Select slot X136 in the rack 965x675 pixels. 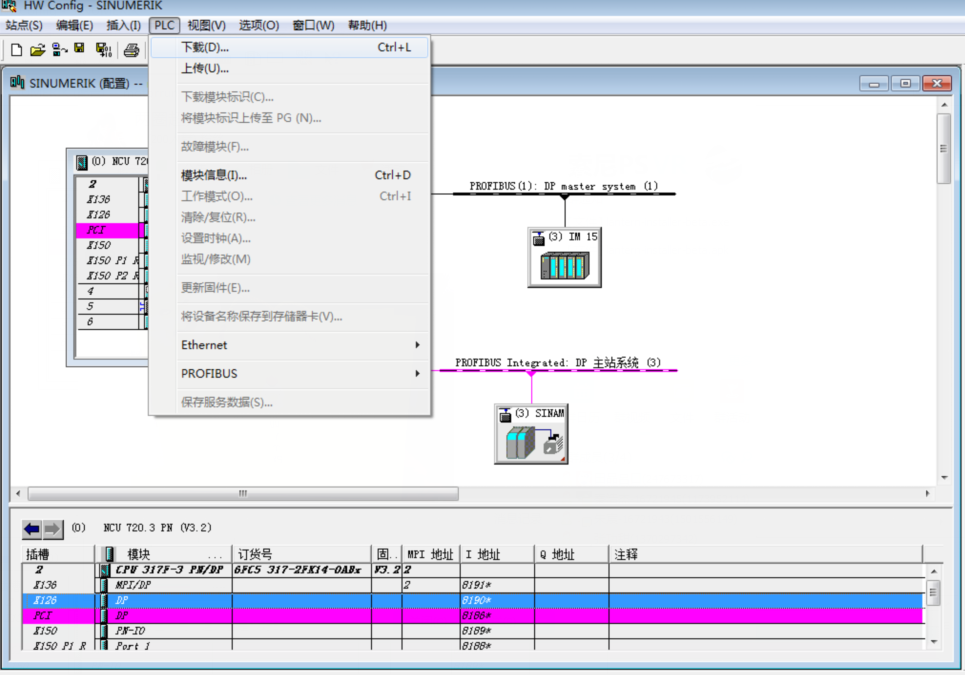pyautogui.click(x=108, y=199)
